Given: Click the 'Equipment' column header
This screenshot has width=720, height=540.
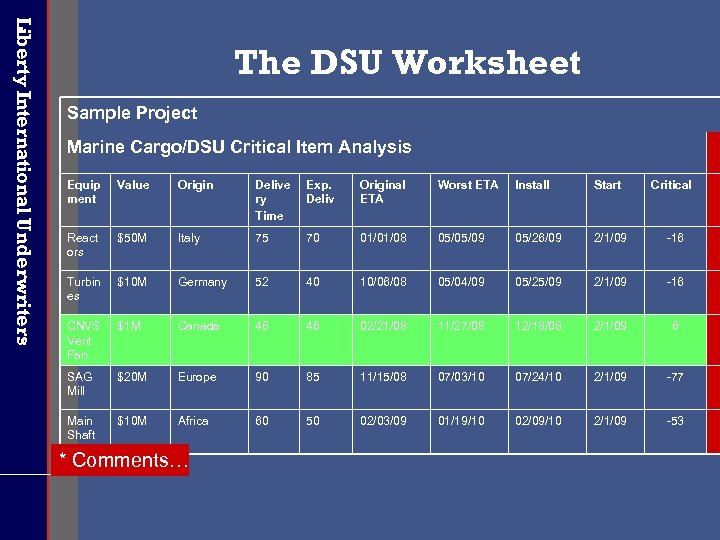Looking at the screenshot, I should (85, 200).
